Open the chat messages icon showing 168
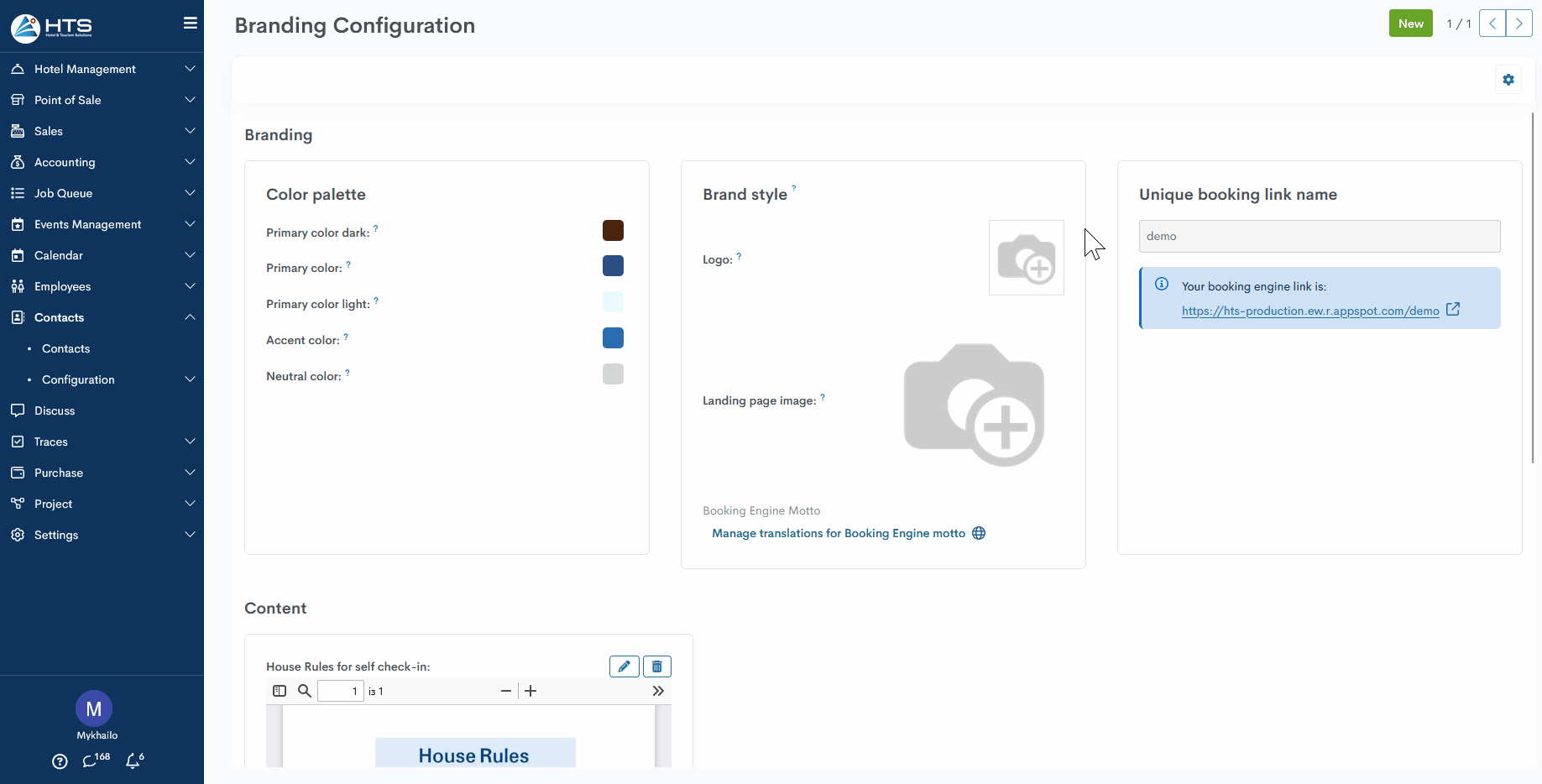 [91, 761]
